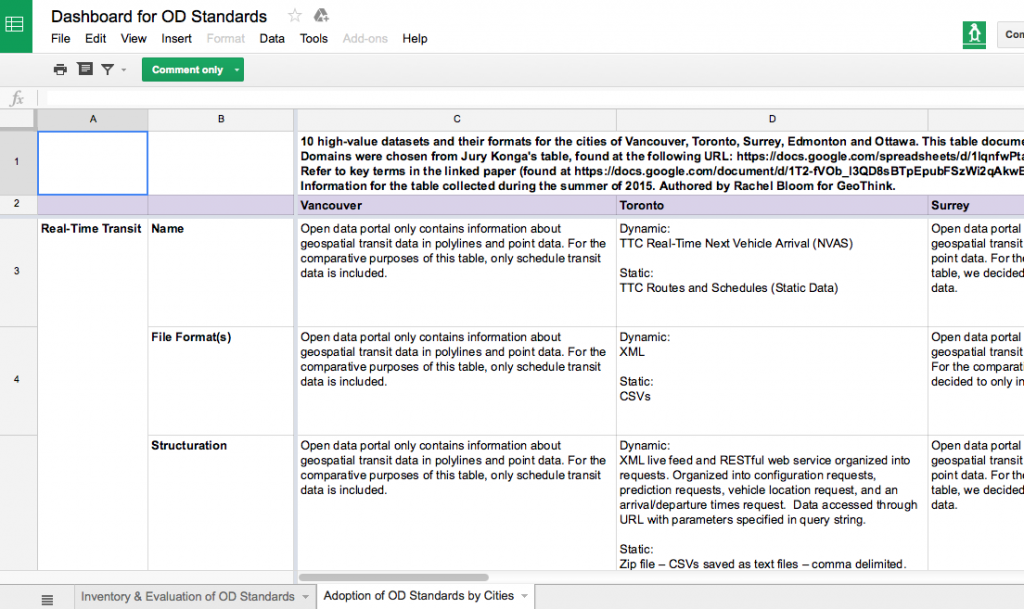Viewport: 1024px width, 609px height.
Task: Click the Comment only button
Action: pyautogui.click(x=187, y=70)
